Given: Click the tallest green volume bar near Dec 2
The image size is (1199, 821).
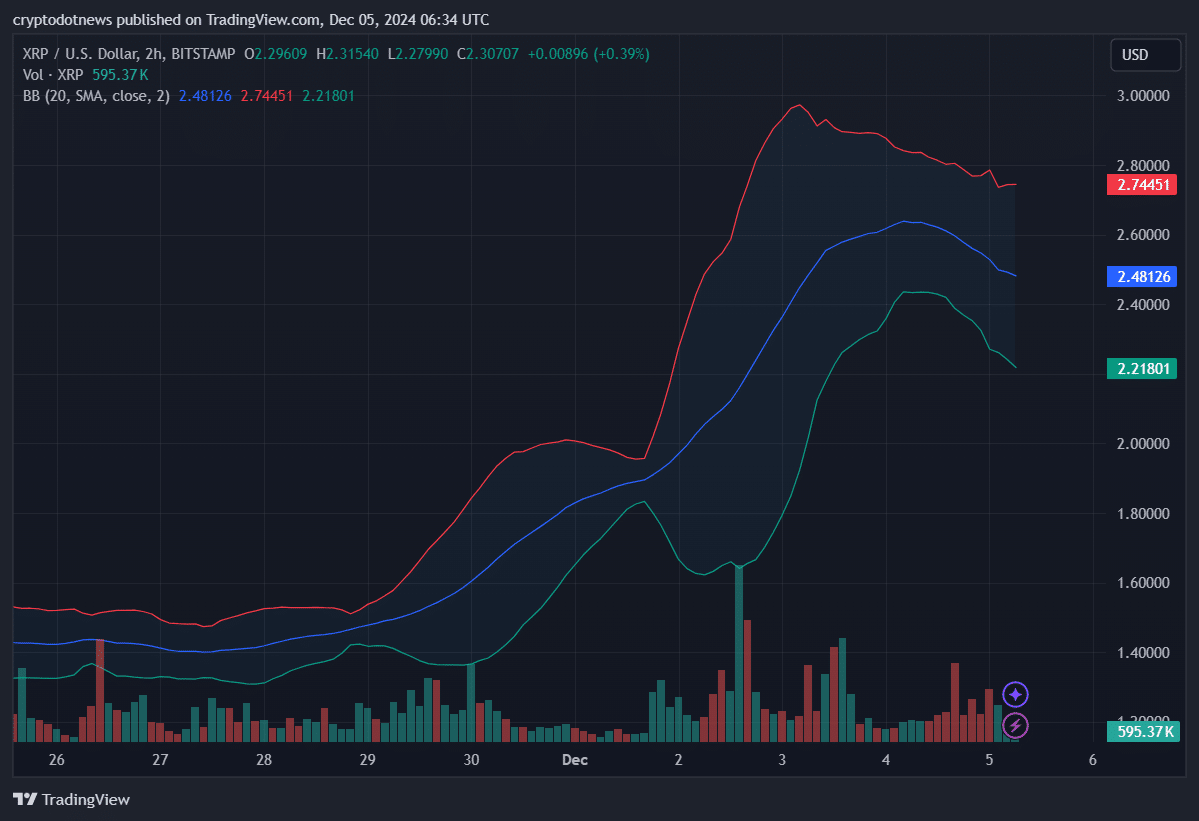Looking at the screenshot, I should 739,654.
